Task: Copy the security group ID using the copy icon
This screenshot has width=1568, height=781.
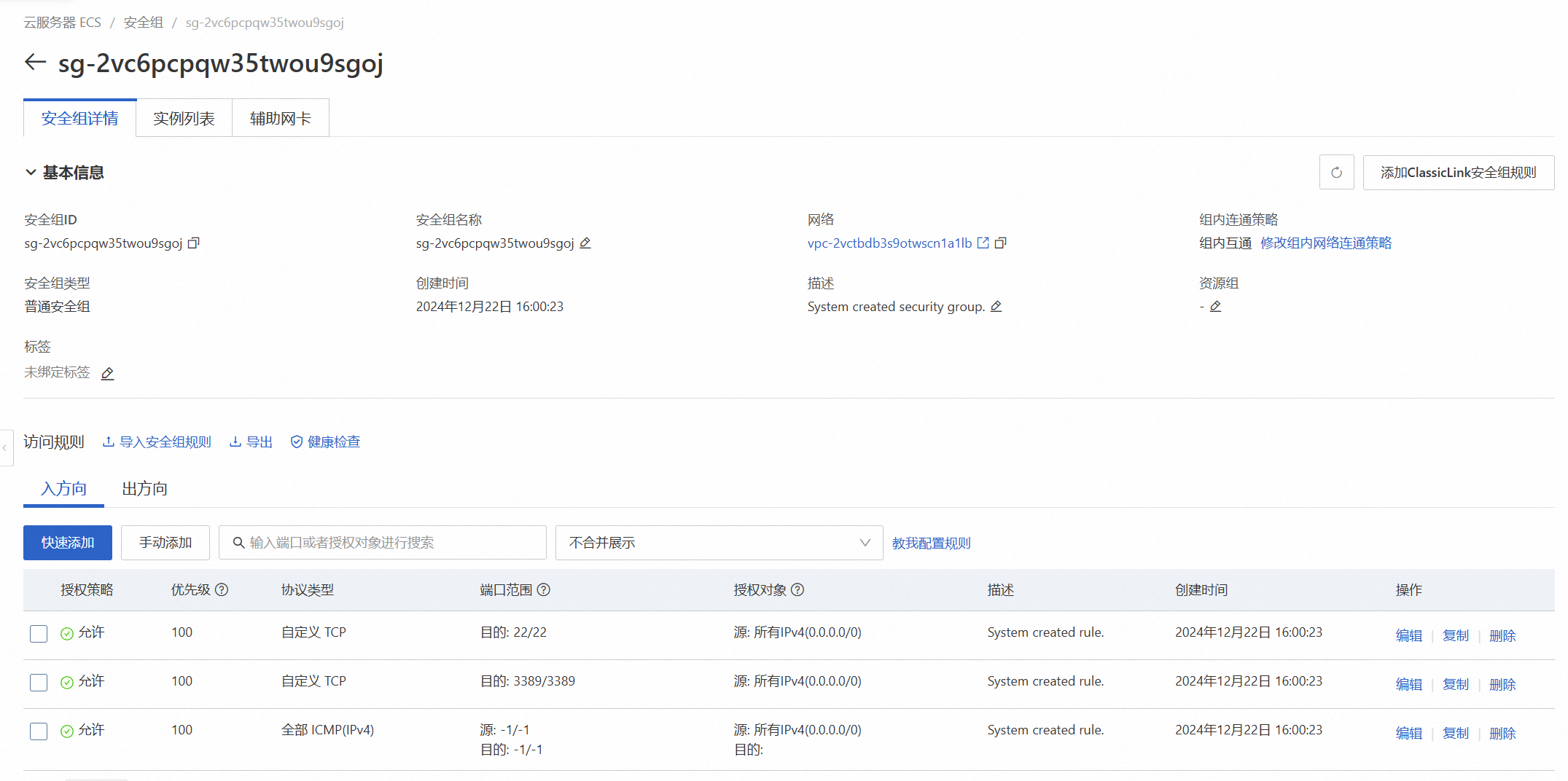Action: tap(193, 243)
